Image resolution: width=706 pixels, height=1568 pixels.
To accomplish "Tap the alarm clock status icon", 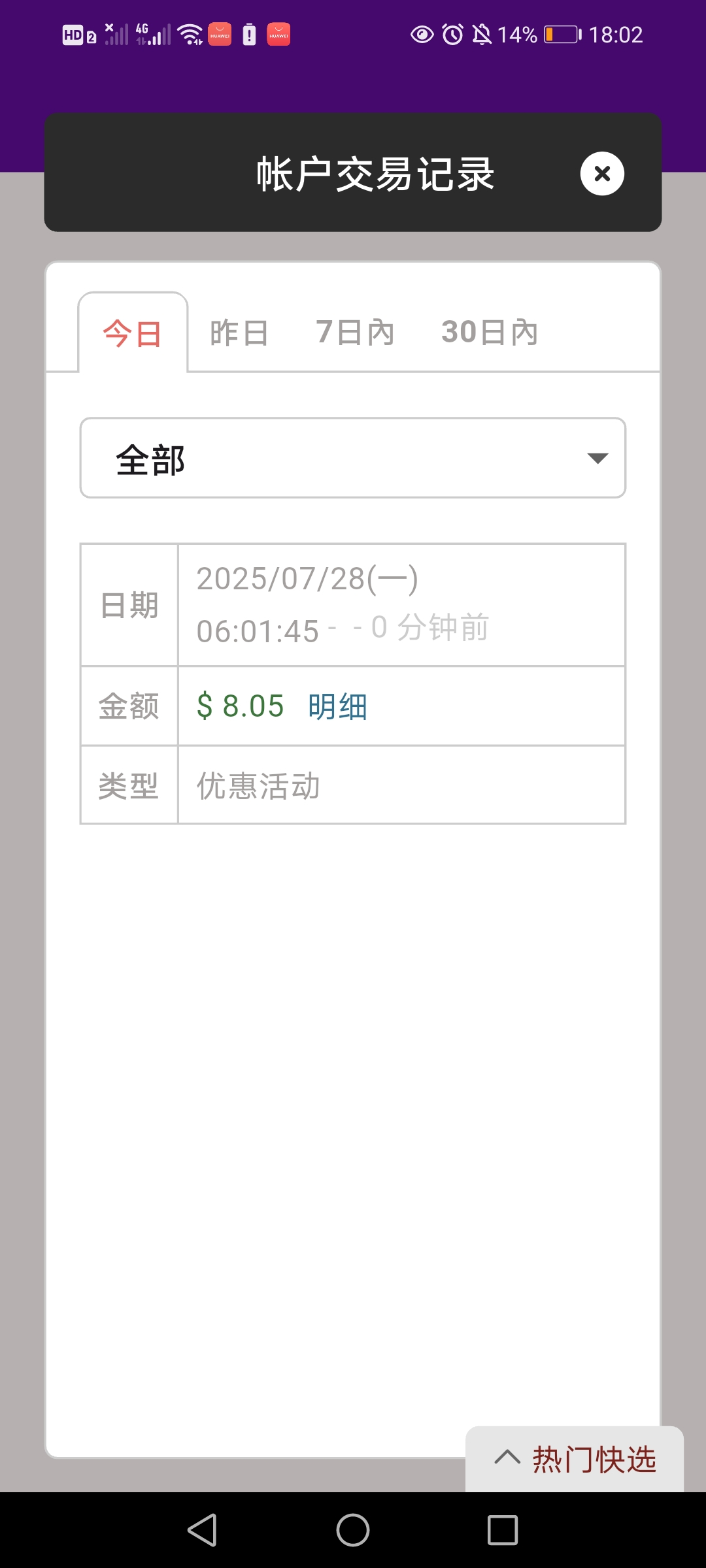I will tap(452, 34).
